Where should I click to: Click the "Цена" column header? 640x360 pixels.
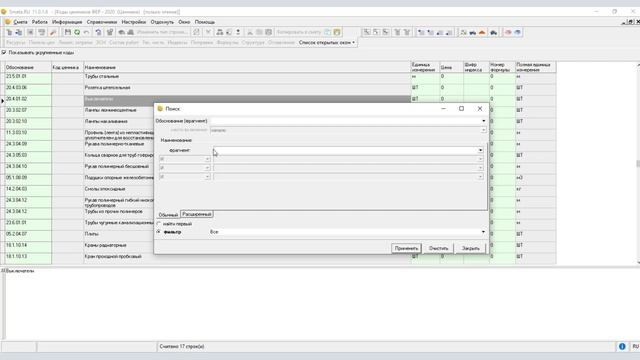(x=451, y=67)
